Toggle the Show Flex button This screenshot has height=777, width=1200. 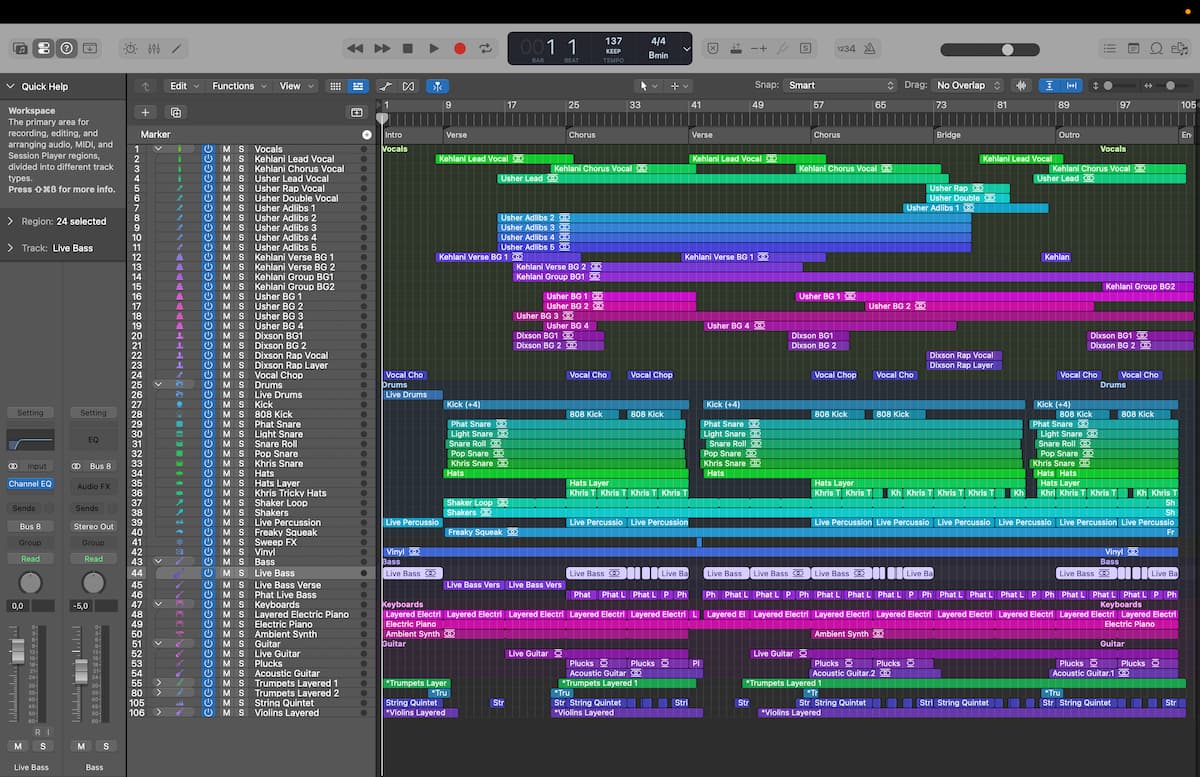[x=409, y=86]
